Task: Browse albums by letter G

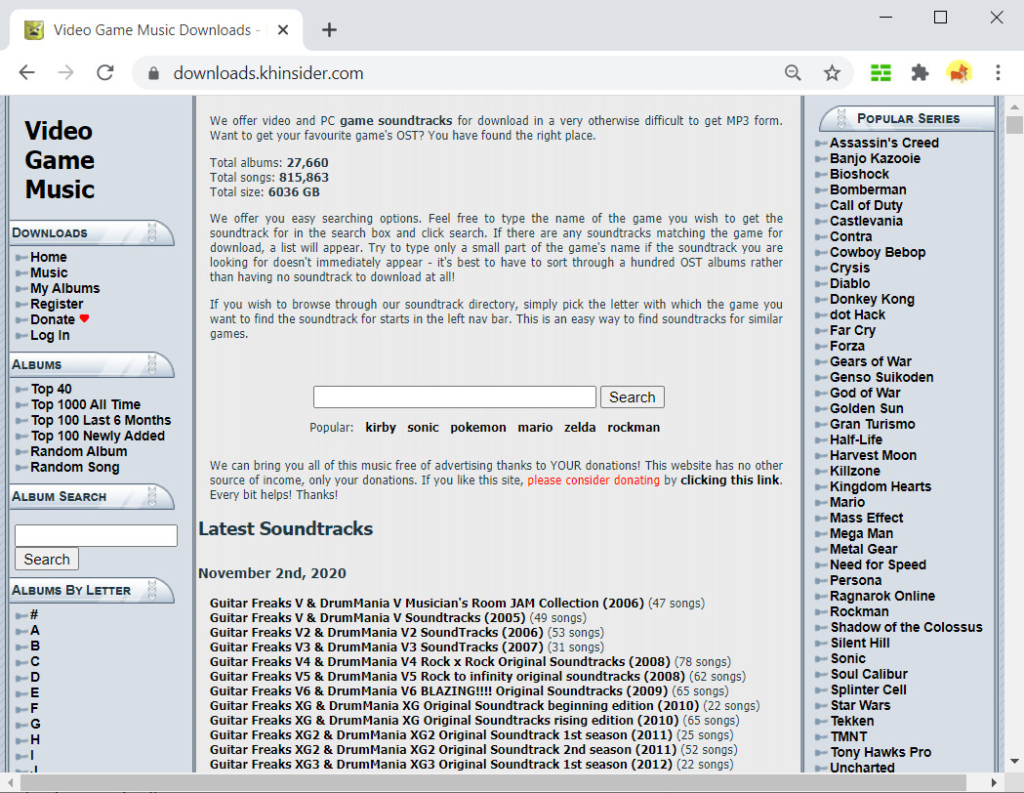Action: (x=35, y=724)
